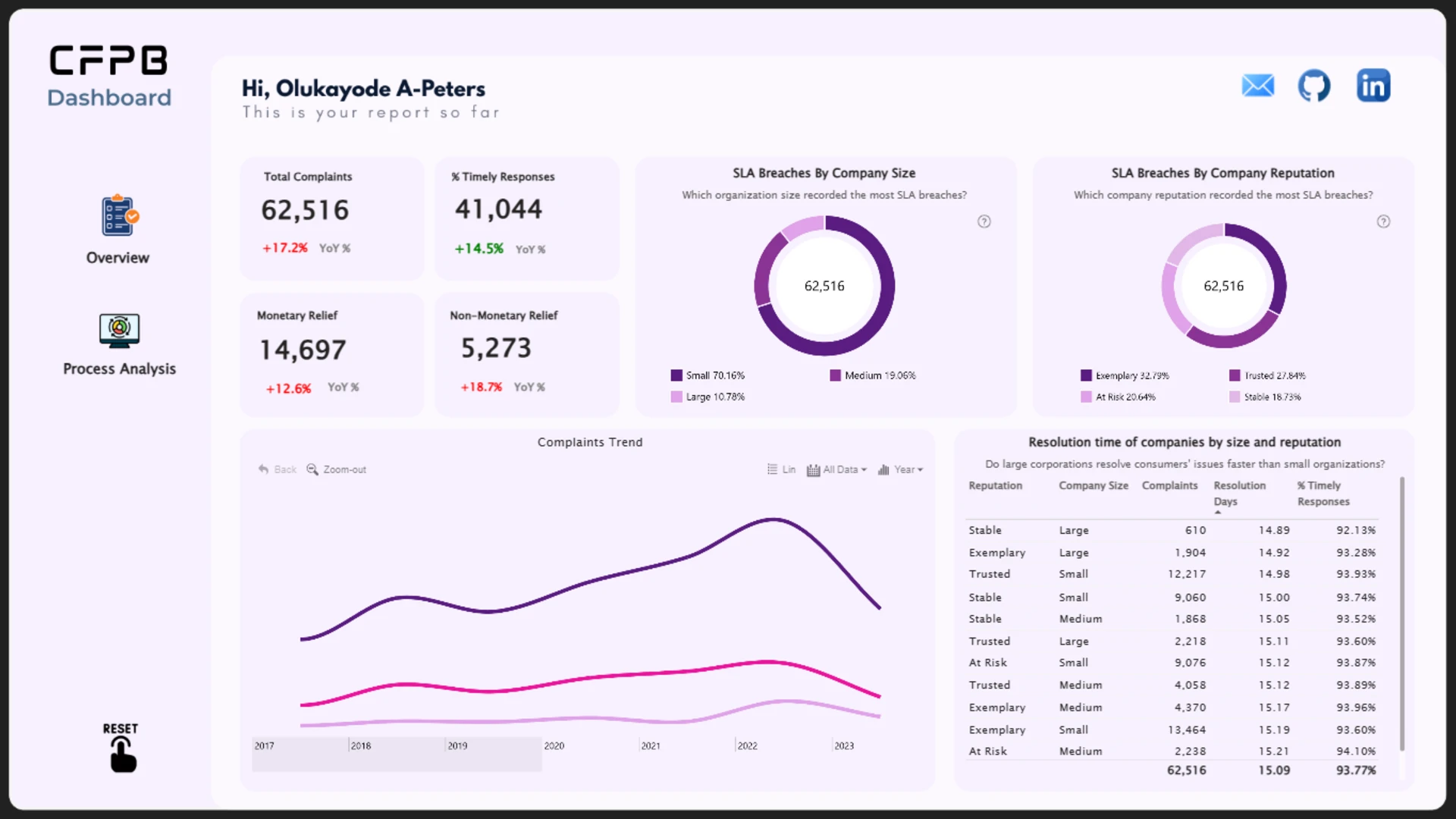Sort table by Complaints column header
Image resolution: width=1456 pixels, height=819 pixels.
pos(1170,485)
